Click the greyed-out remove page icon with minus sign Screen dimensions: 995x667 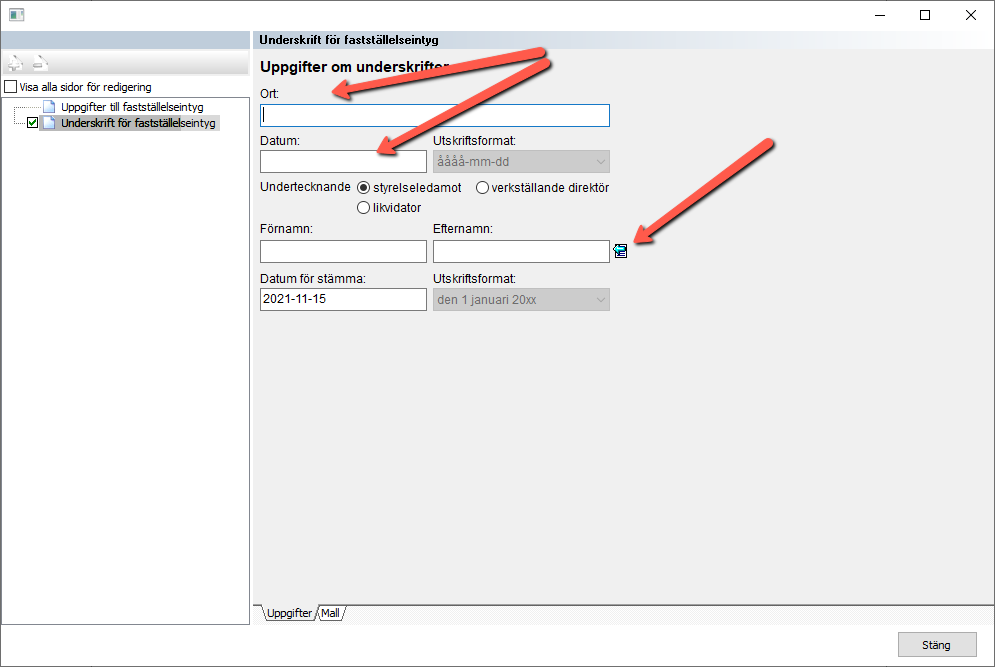click(x=40, y=62)
